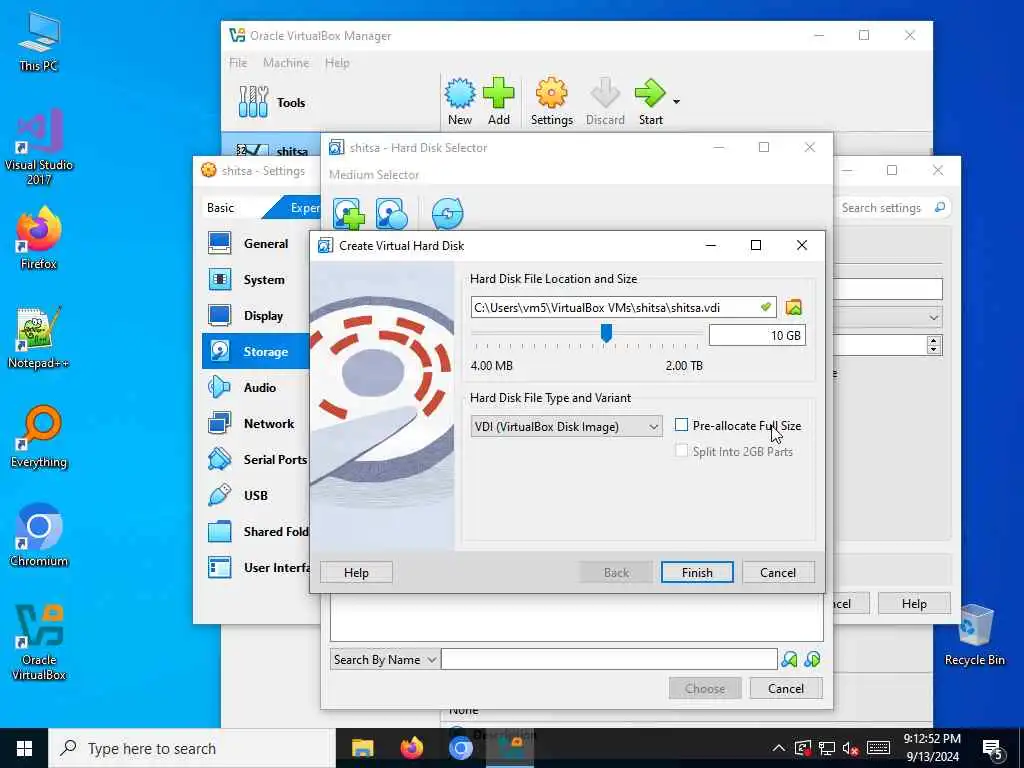This screenshot has height=768, width=1024.
Task: Open the File menu in VirtualBox Manager
Action: point(238,63)
